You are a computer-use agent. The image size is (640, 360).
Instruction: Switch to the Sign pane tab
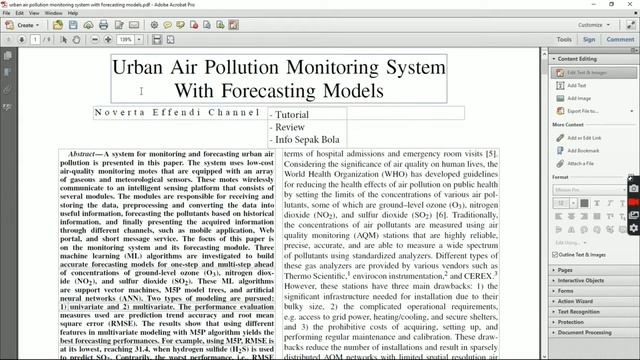point(589,39)
